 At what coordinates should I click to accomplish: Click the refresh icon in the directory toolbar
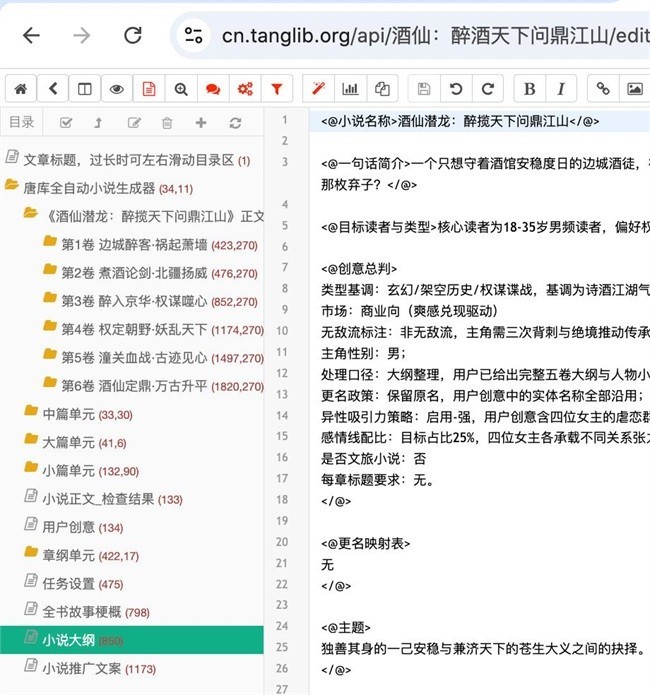click(x=235, y=123)
